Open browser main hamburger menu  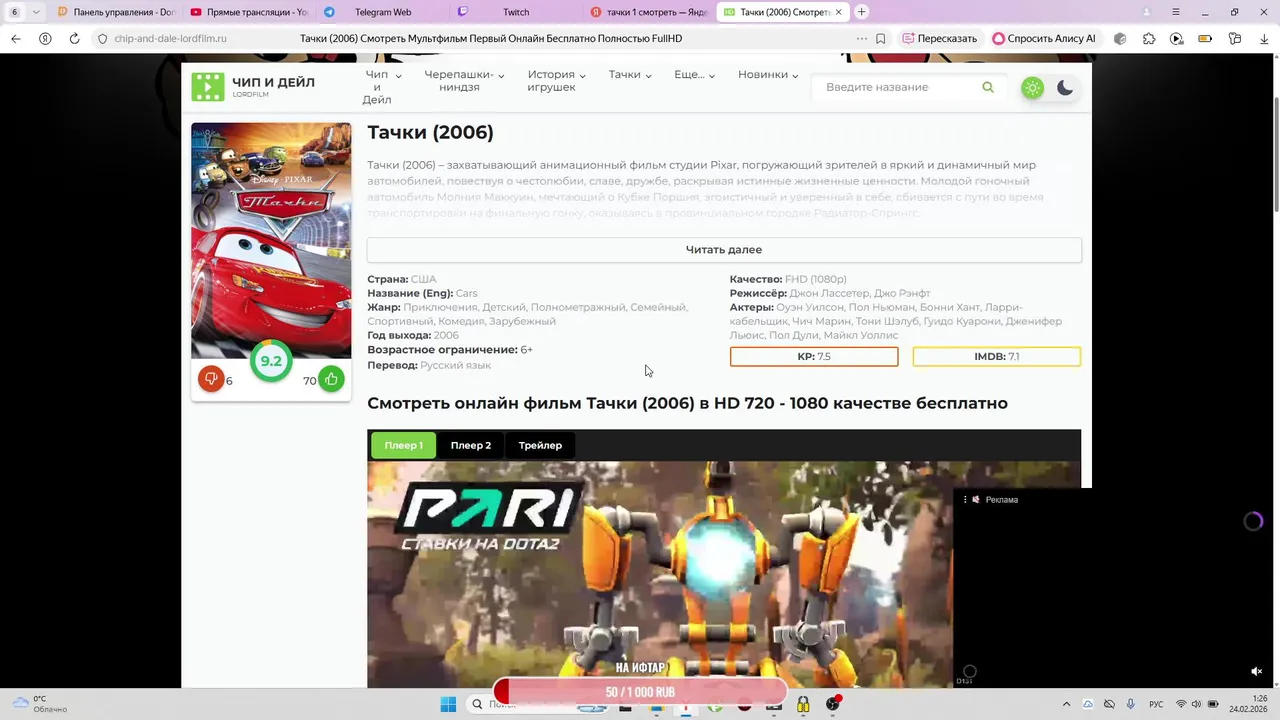pyautogui.click(x=1176, y=12)
